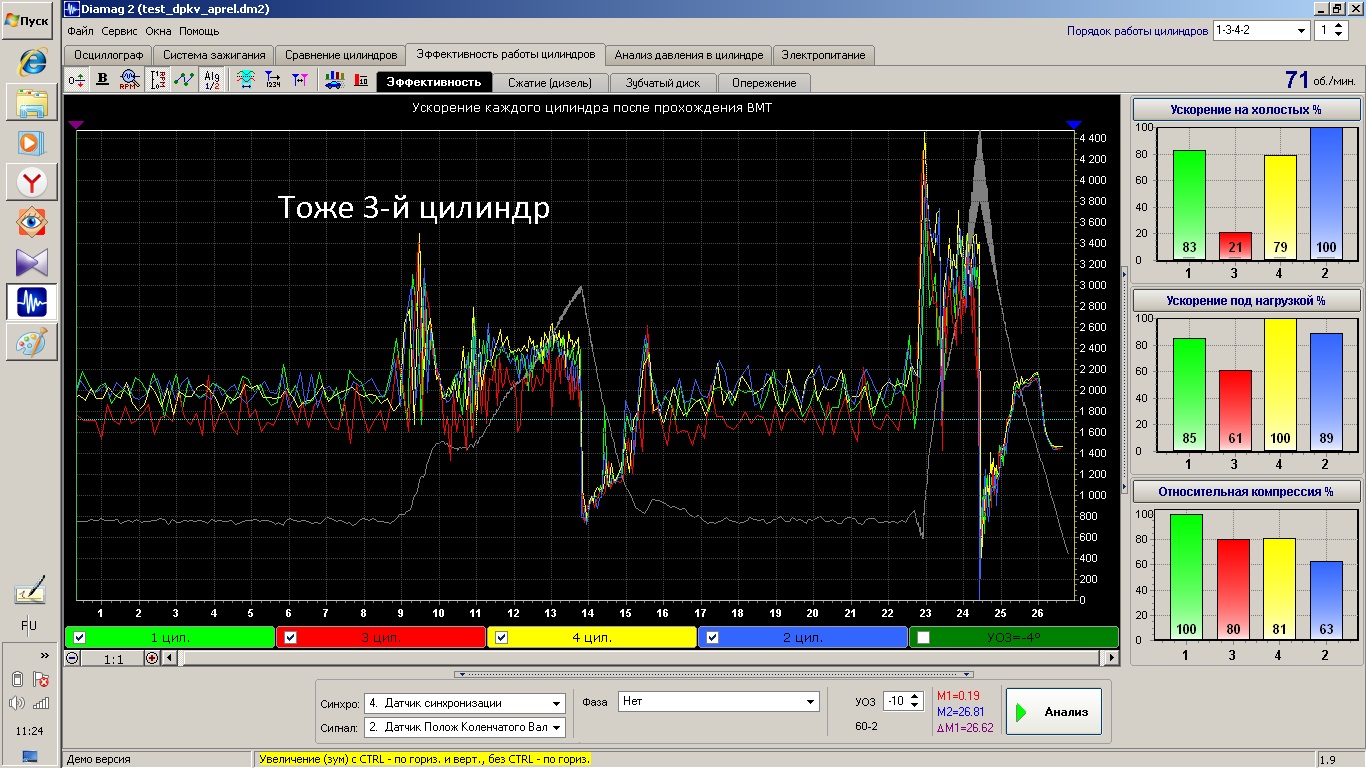Uncheck the 4 цил. trace checkbox
1366x768 pixels.
click(x=502, y=637)
